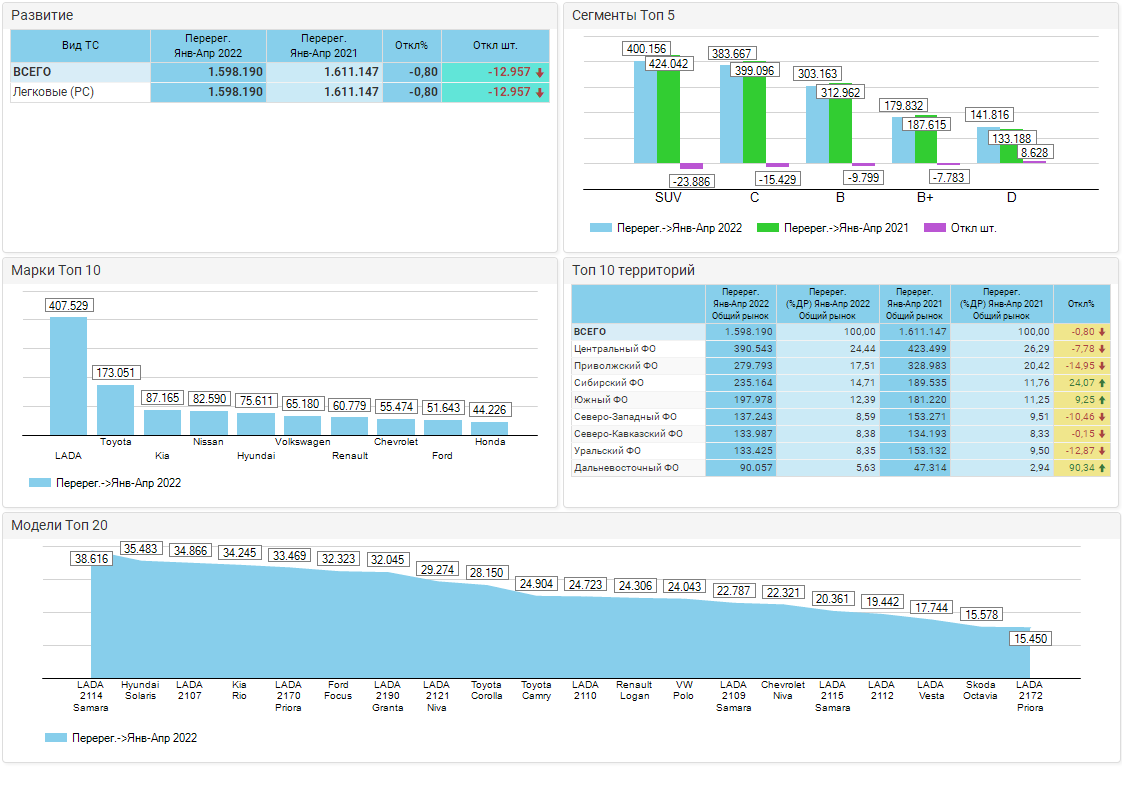Sort by Откл% header in Развитие table
Screen dimensions: 1122x793
(411, 46)
